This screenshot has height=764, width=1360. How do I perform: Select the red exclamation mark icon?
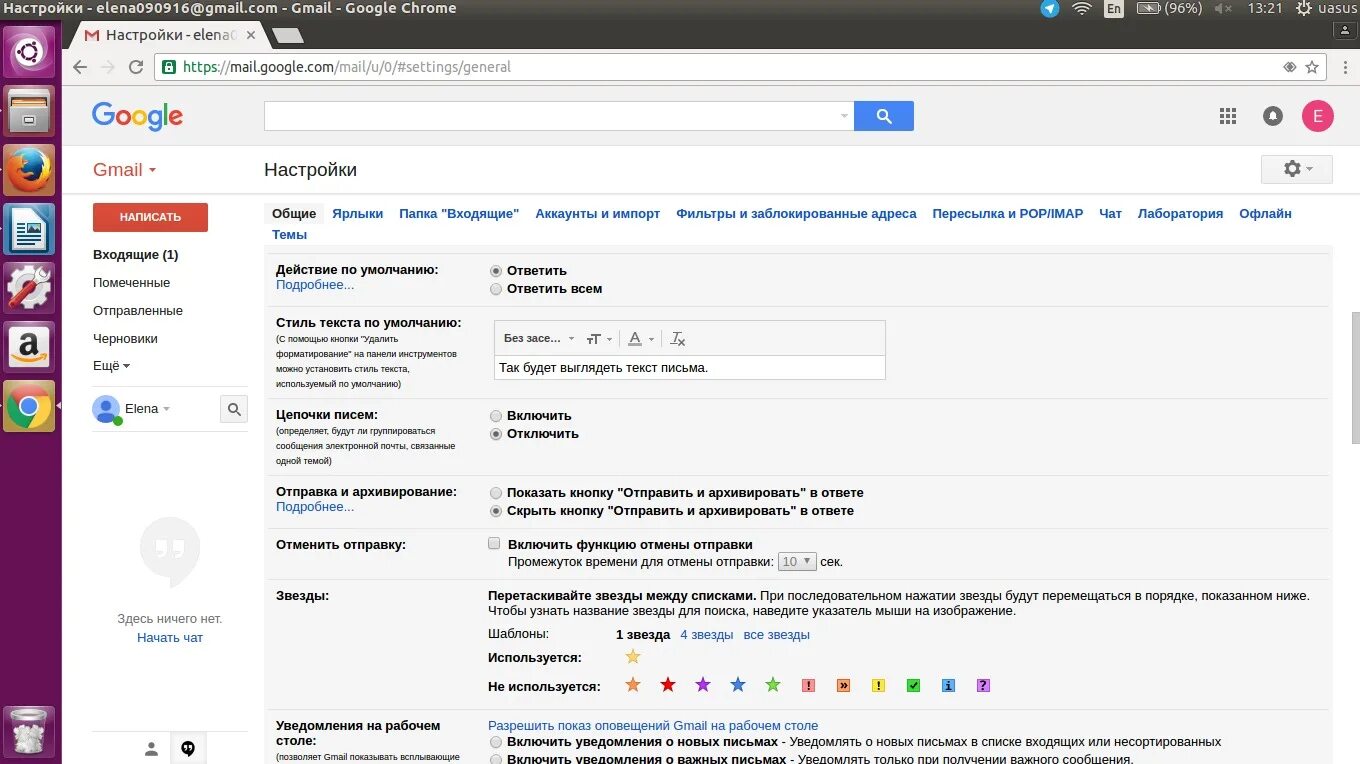click(x=809, y=686)
